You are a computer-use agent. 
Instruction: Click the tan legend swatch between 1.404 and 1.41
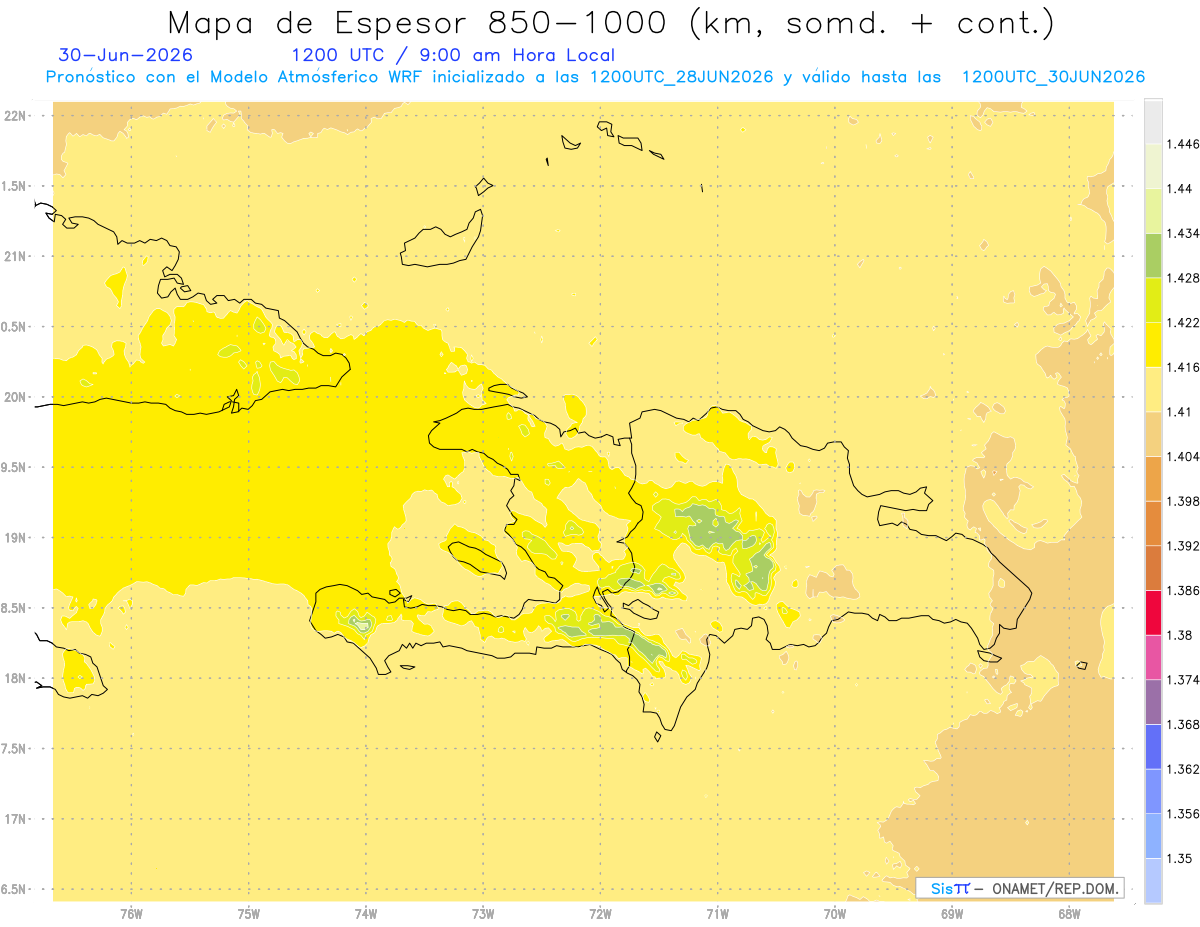(1153, 433)
